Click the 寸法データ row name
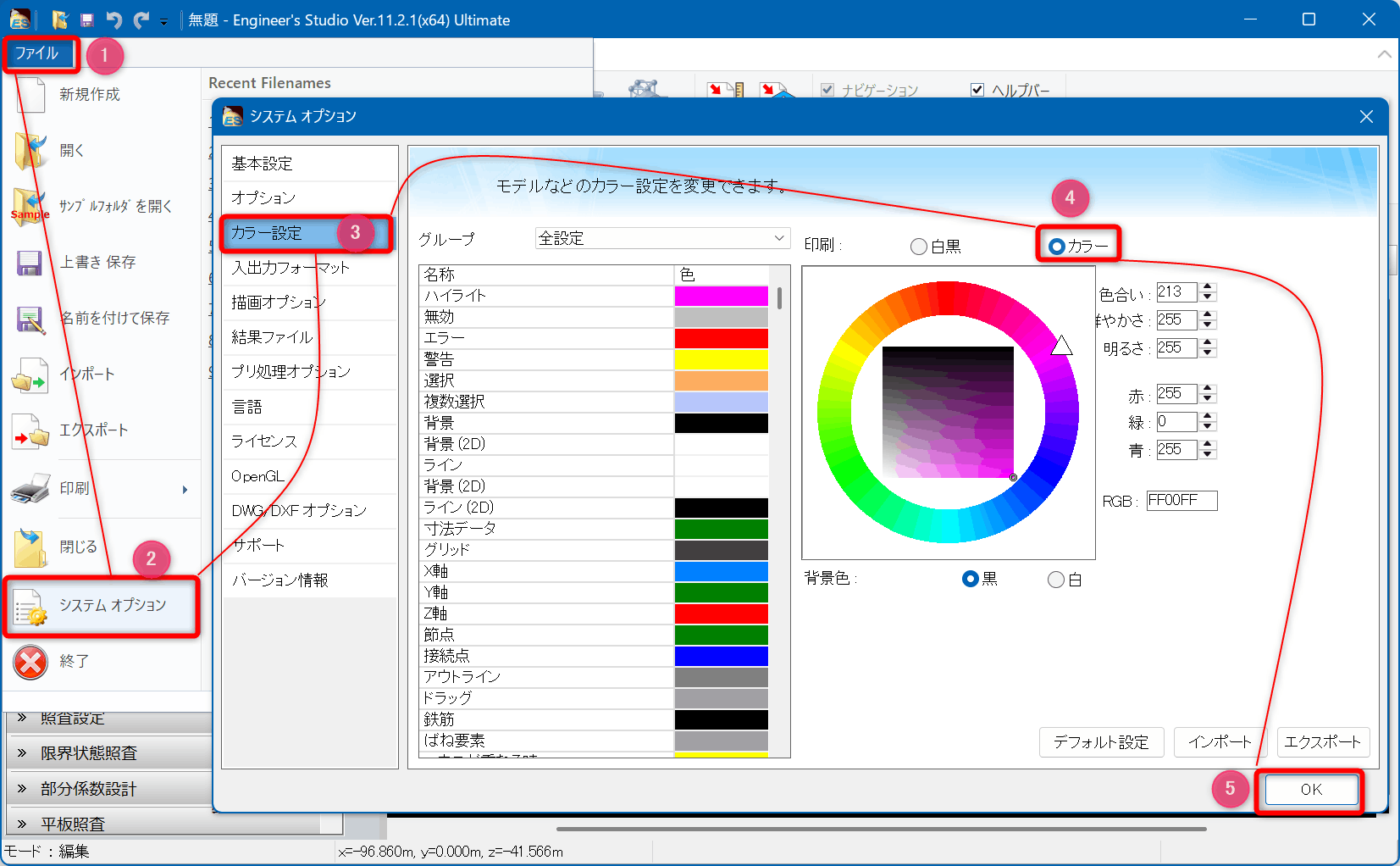 [461, 529]
